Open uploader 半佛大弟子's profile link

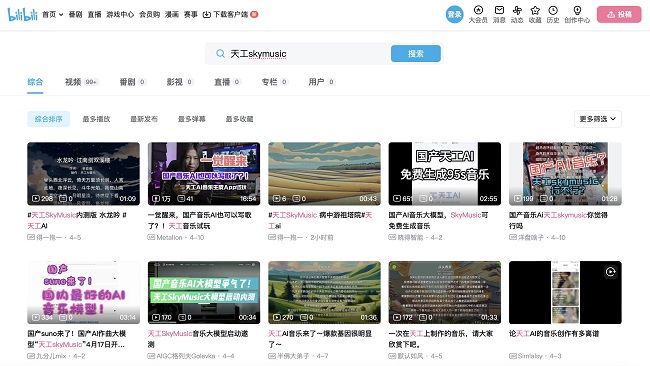click(293, 356)
